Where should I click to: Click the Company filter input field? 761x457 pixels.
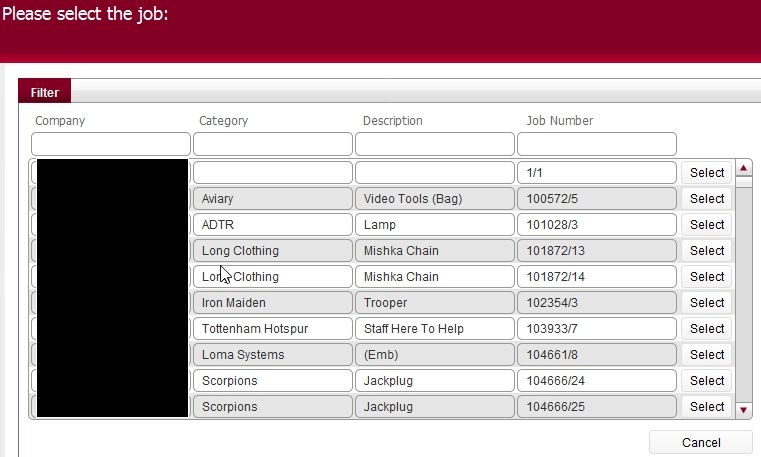(x=110, y=144)
